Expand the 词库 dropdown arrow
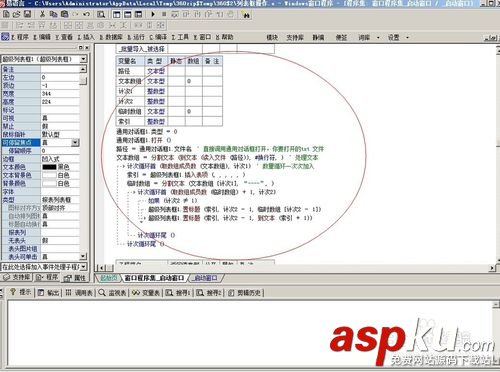 (x=378, y=37)
